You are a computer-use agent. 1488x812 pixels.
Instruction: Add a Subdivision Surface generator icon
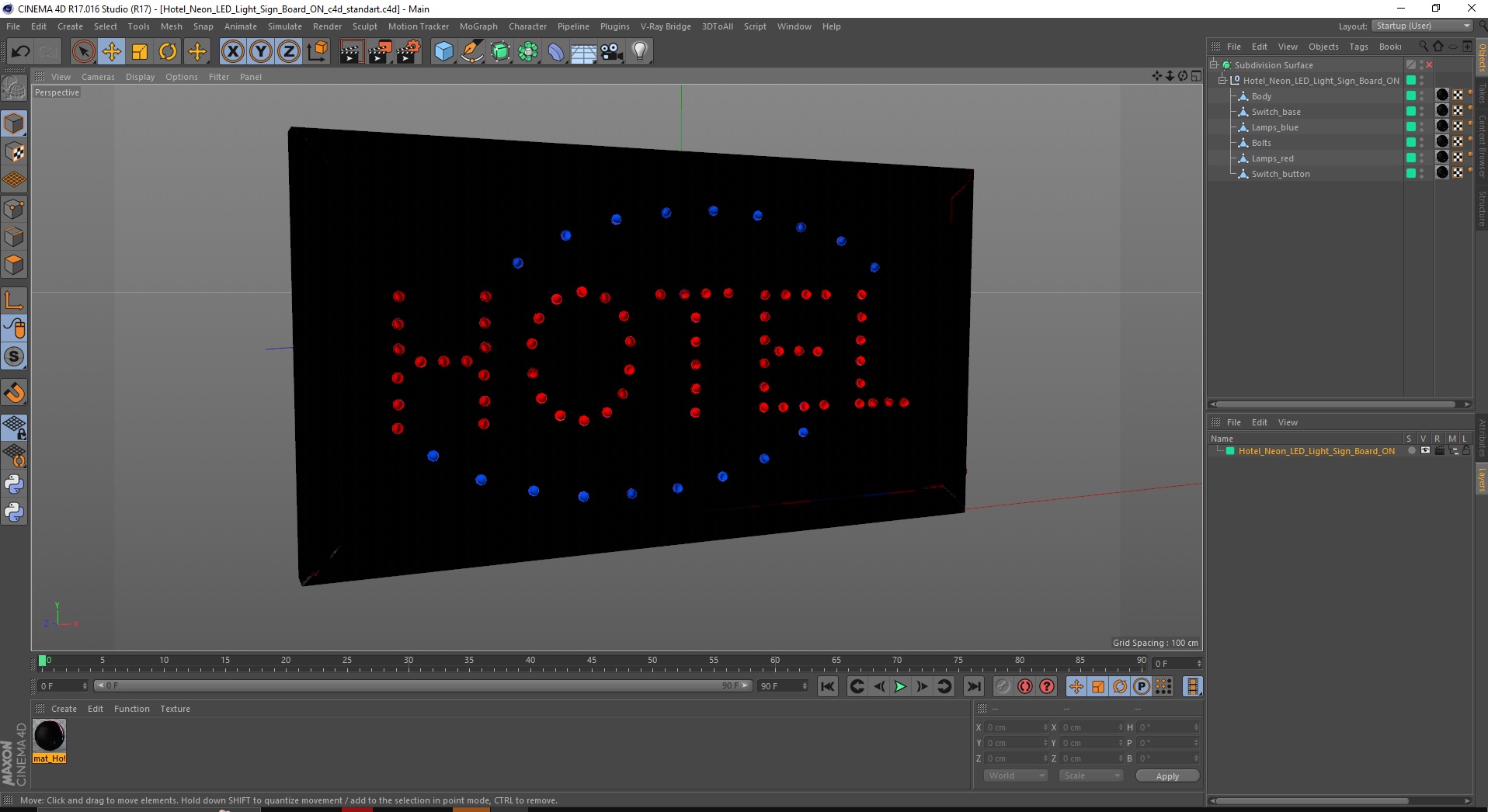[501, 52]
